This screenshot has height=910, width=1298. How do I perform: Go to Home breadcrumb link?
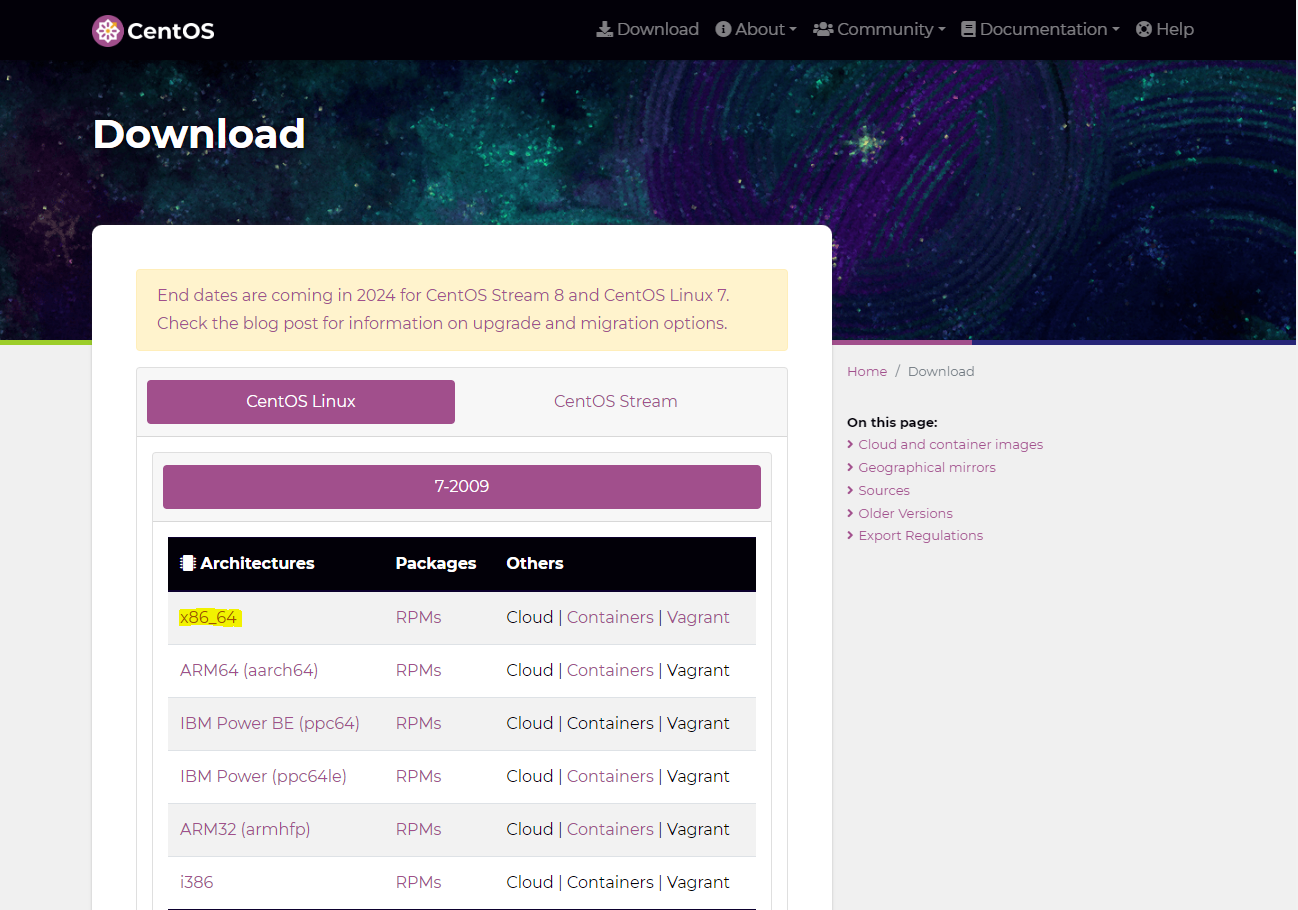867,371
